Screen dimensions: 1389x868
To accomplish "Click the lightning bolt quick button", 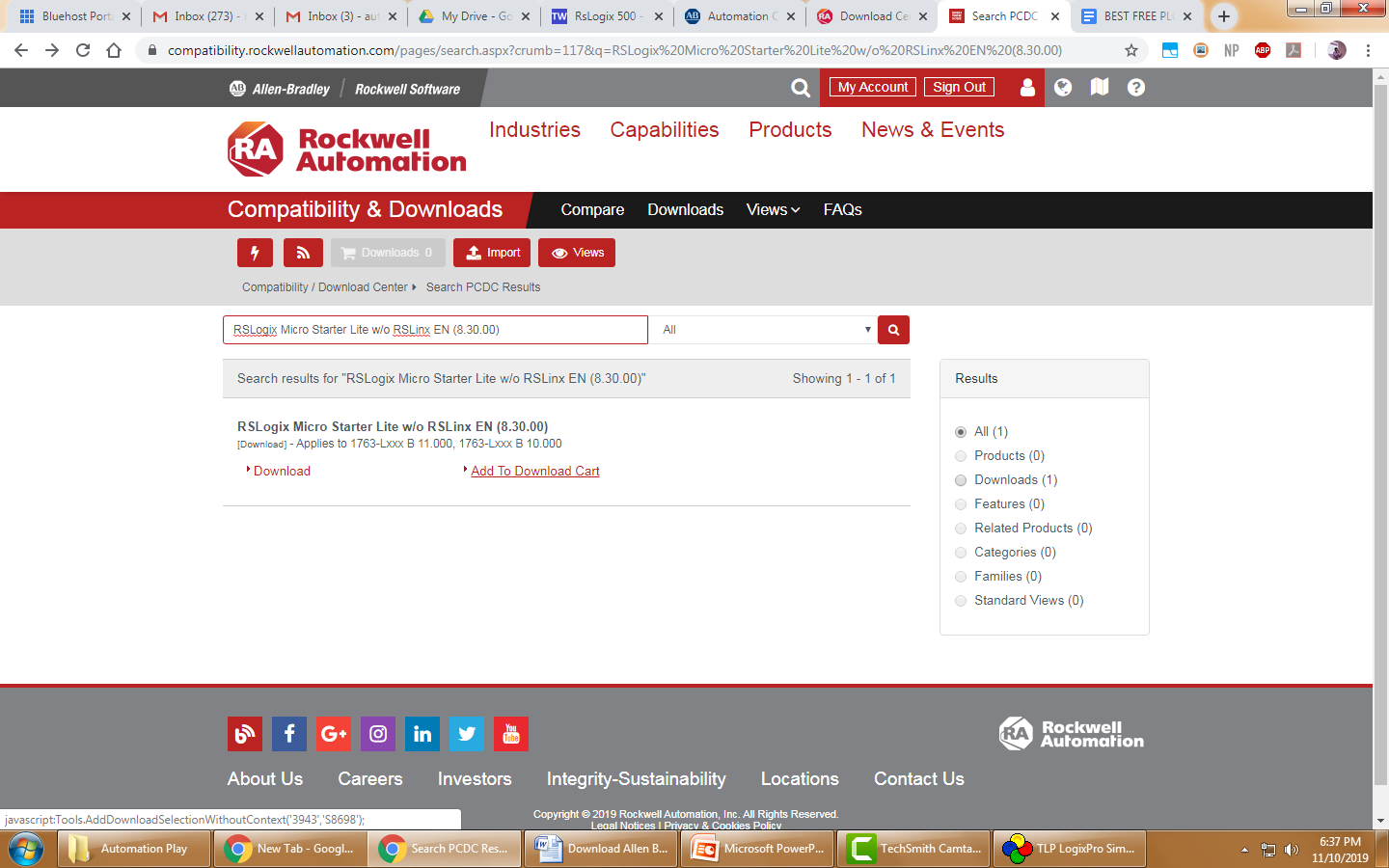I will tap(255, 253).
